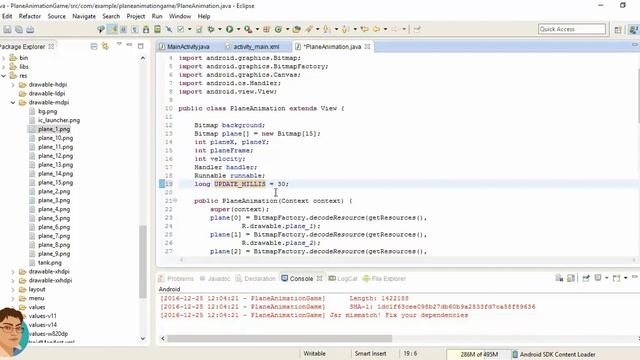Viewport: 640px width, 360px height.
Task: Open the Run button dropdown arrow
Action: tap(238, 29)
